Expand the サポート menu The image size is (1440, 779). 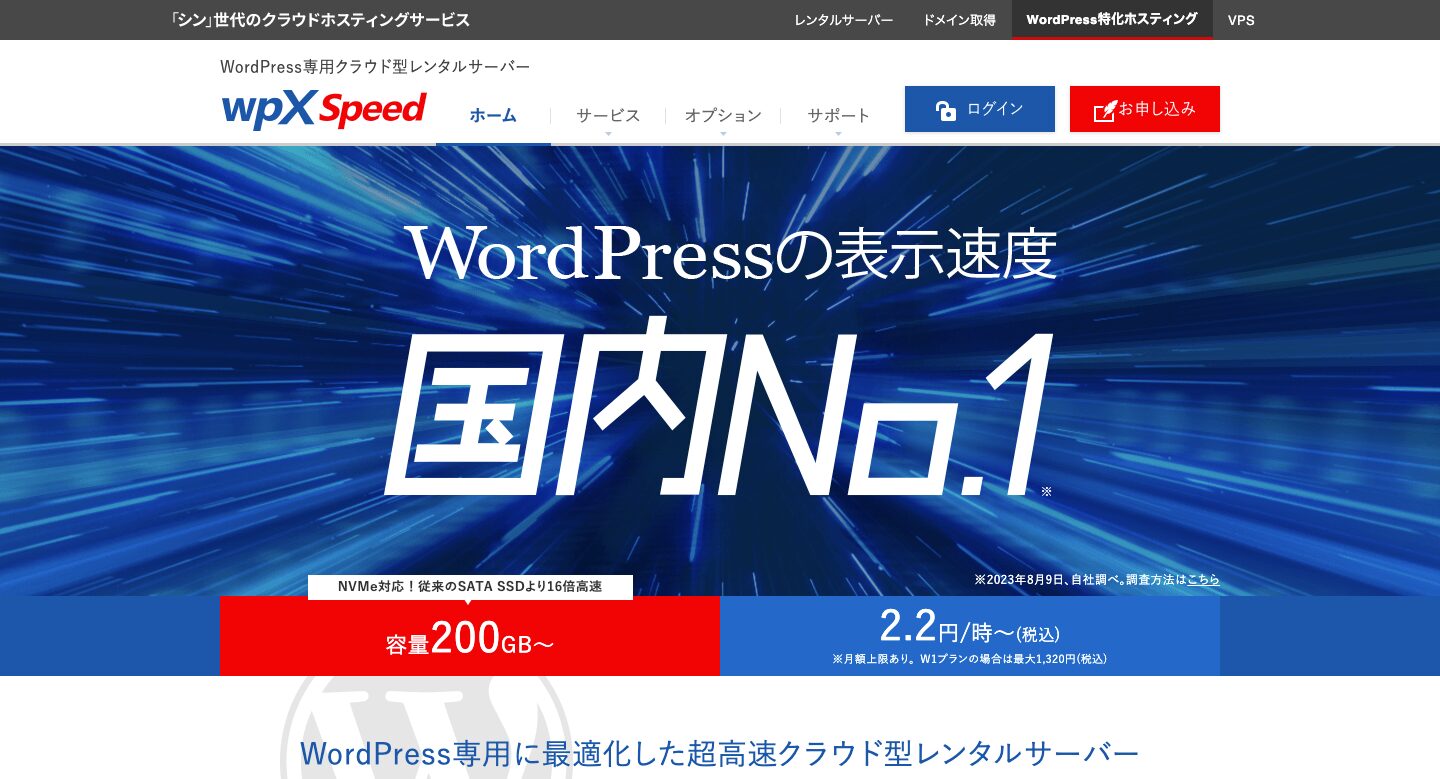point(838,115)
